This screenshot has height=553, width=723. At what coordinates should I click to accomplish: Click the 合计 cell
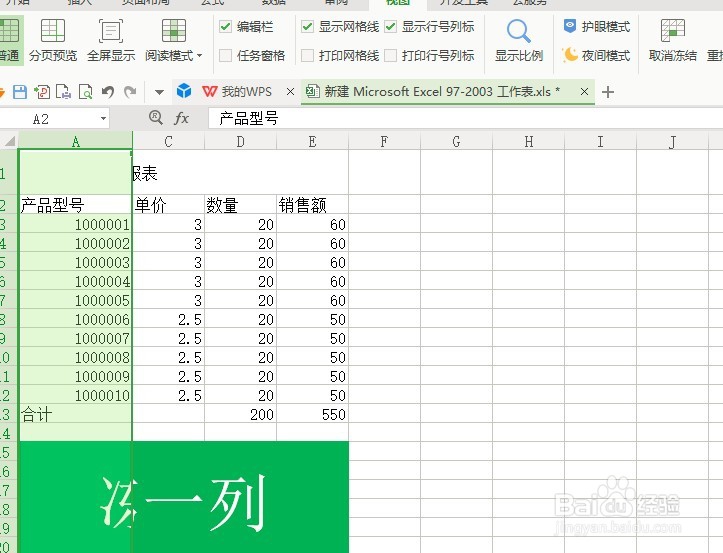(x=75, y=414)
